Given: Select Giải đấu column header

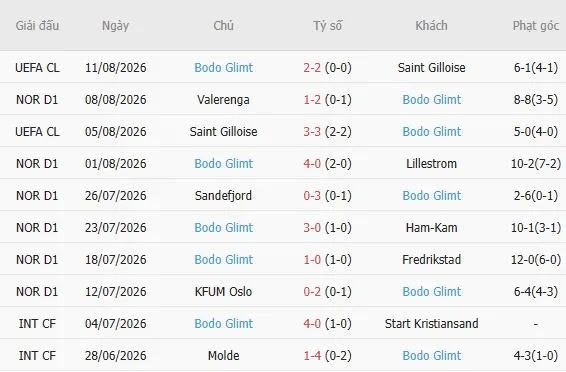Looking at the screenshot, I should pos(37,26).
